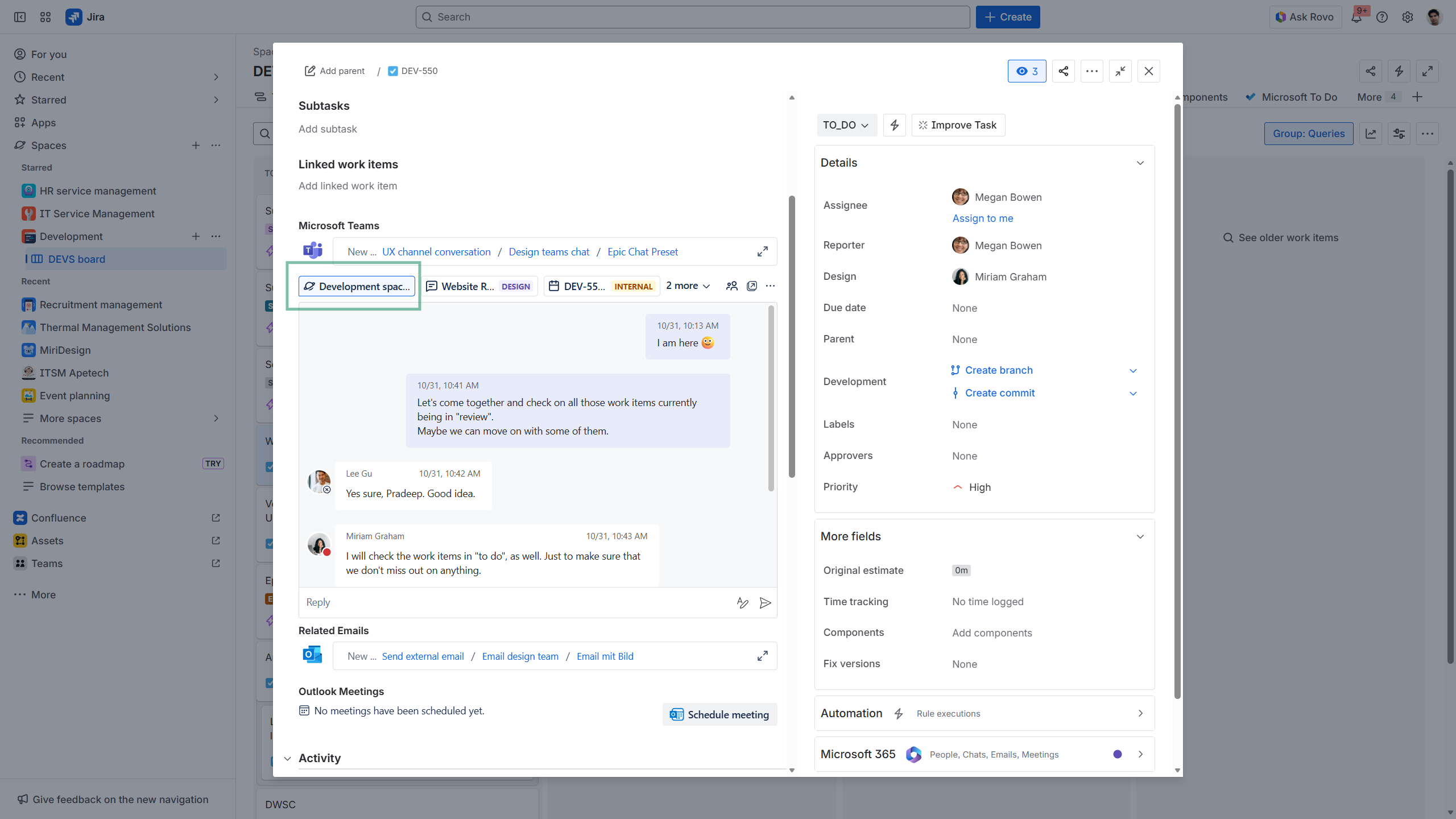Collapse the Details section chevron

pos(1140,163)
